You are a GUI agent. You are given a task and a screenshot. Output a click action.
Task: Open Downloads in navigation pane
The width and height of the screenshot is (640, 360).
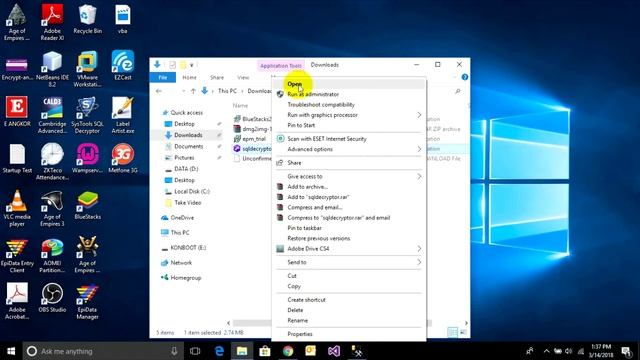coord(188,135)
